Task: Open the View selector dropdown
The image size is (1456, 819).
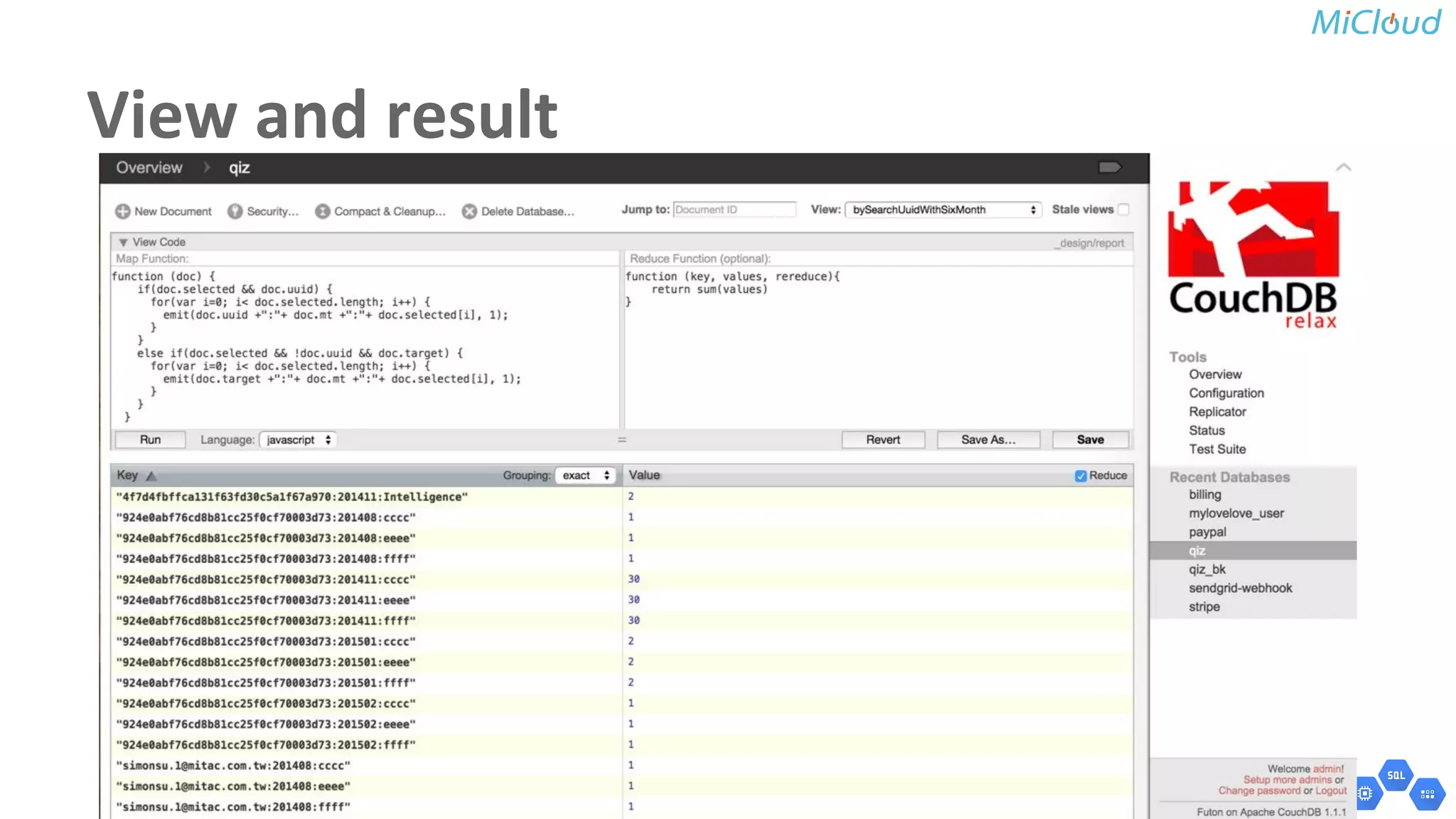Action: coord(943,210)
